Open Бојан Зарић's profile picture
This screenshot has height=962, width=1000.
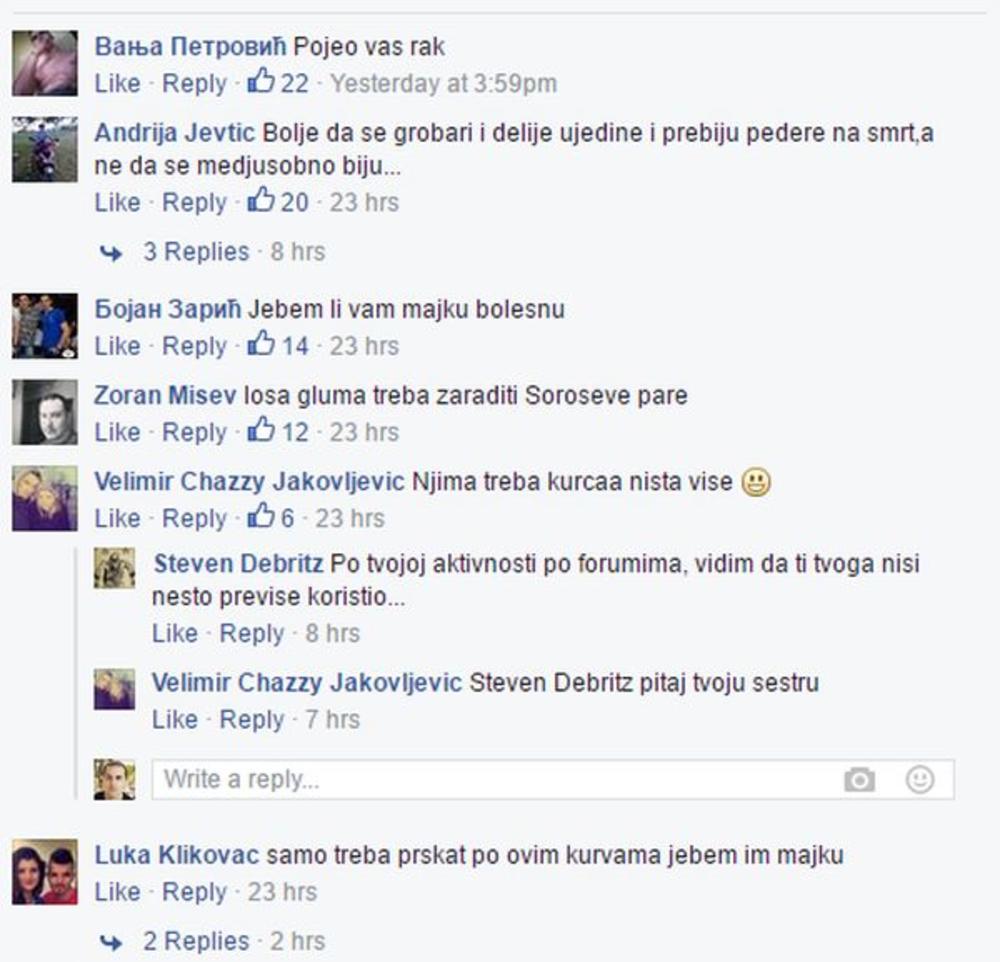[45, 326]
